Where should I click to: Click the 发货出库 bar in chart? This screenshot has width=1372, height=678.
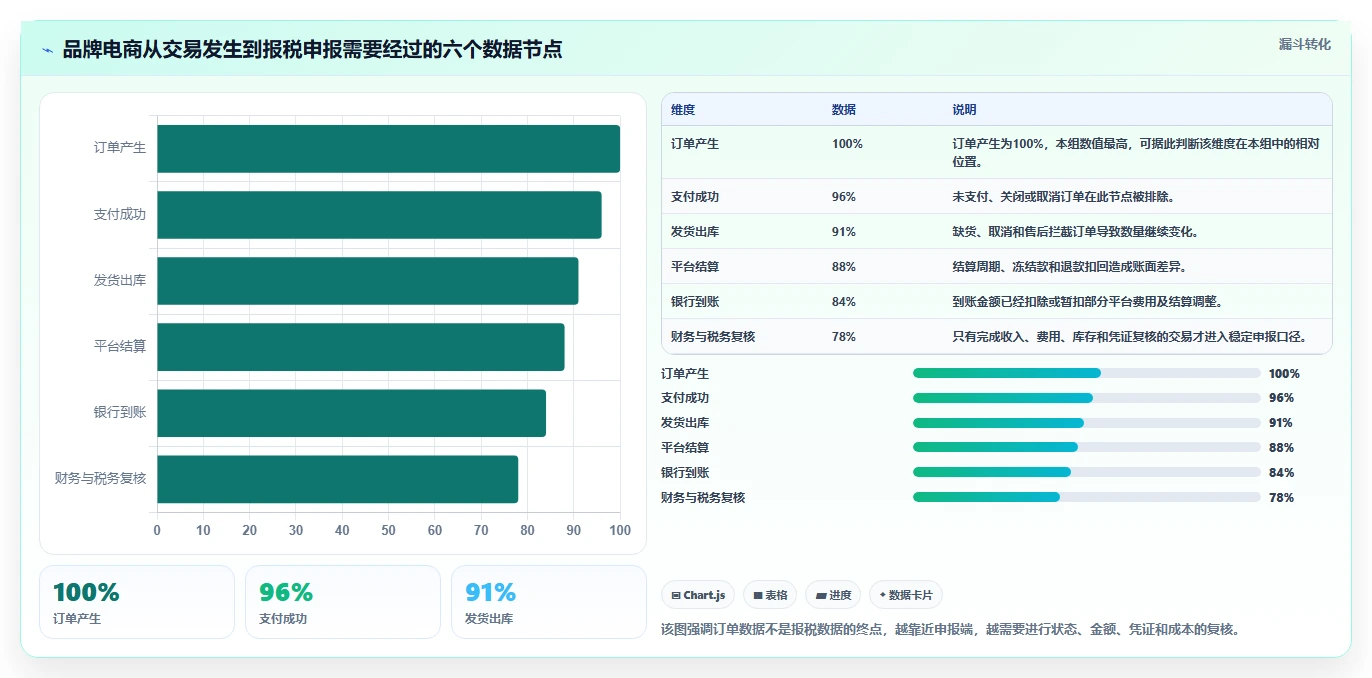367,281
